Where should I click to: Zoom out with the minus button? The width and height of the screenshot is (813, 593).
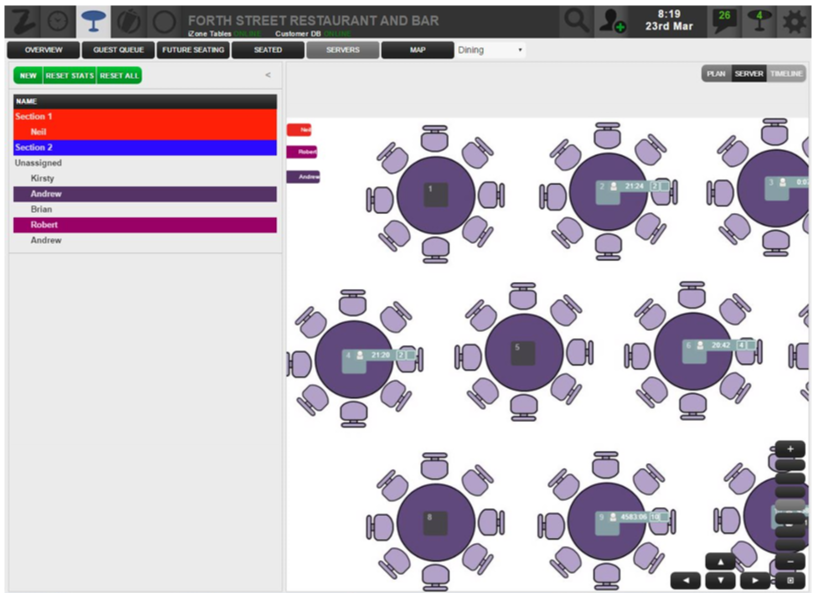[x=789, y=561]
